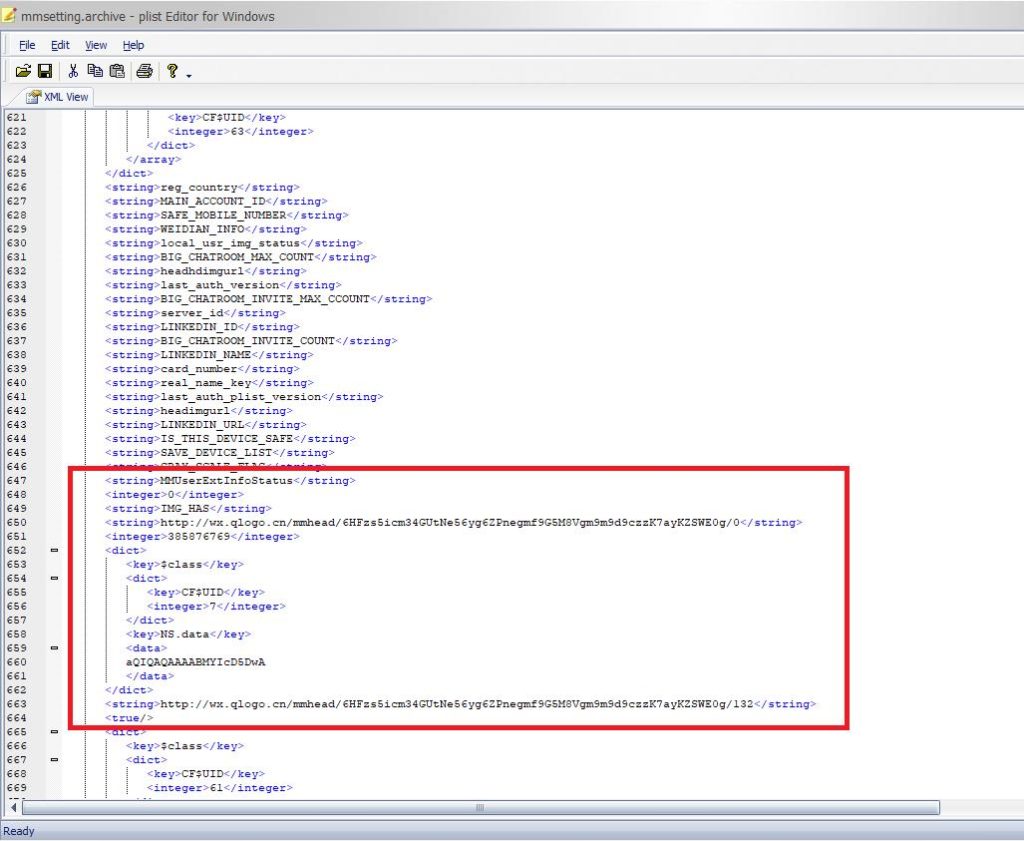Click the CF$UID key on line 655
Image resolution: width=1024 pixels, height=841 pixels.
click(206, 592)
